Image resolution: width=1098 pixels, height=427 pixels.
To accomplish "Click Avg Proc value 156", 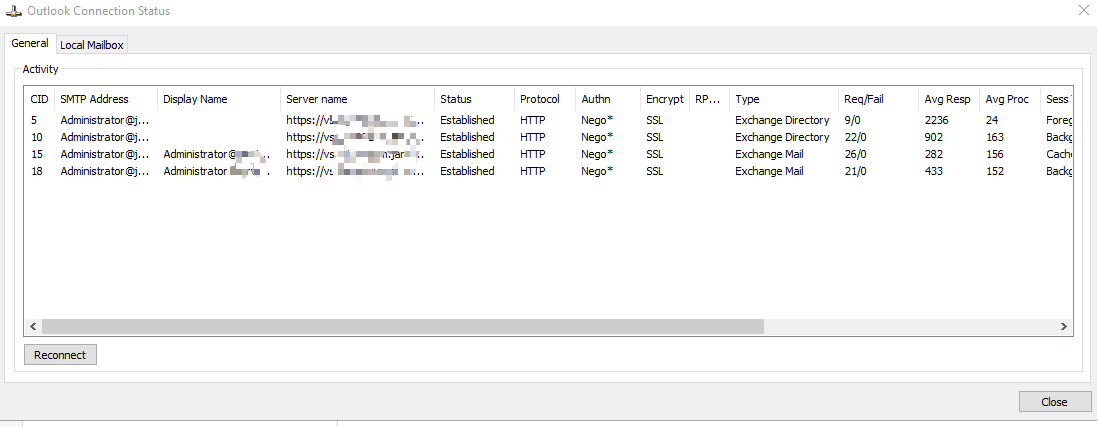I will [x=994, y=154].
